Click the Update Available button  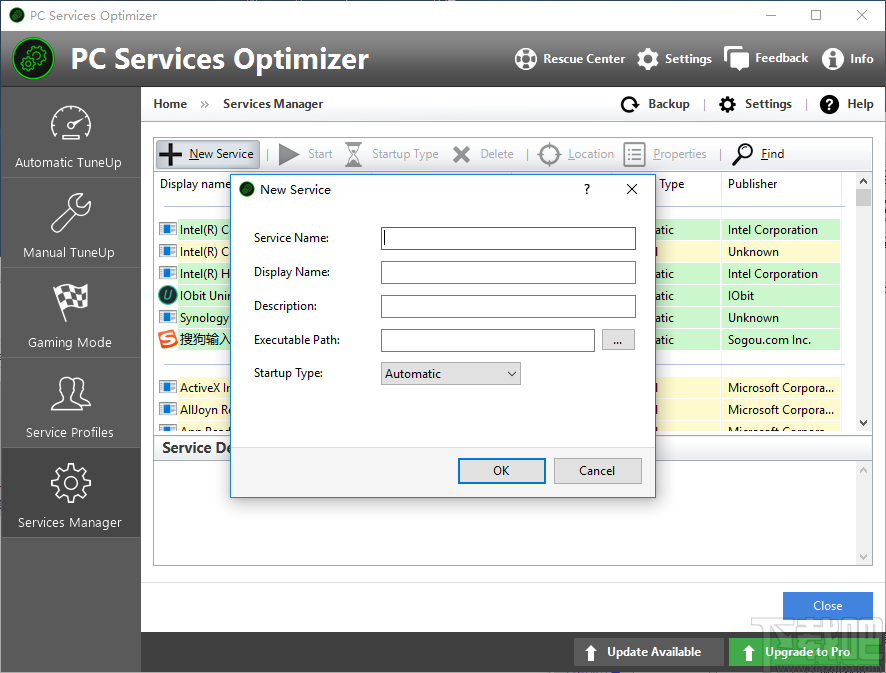click(x=648, y=652)
